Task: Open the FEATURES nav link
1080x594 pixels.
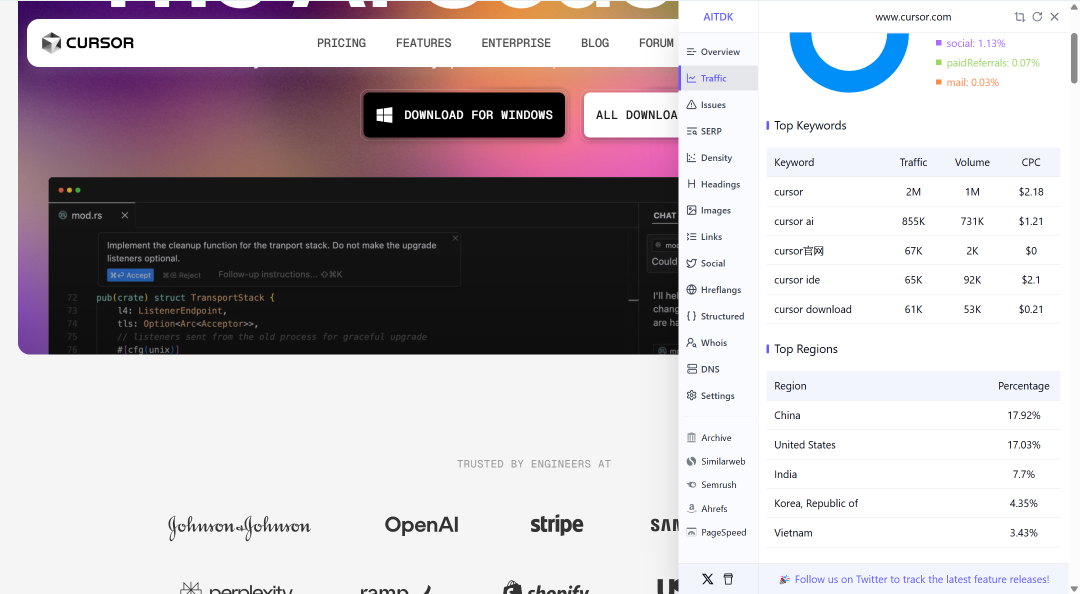Action: pyautogui.click(x=424, y=43)
